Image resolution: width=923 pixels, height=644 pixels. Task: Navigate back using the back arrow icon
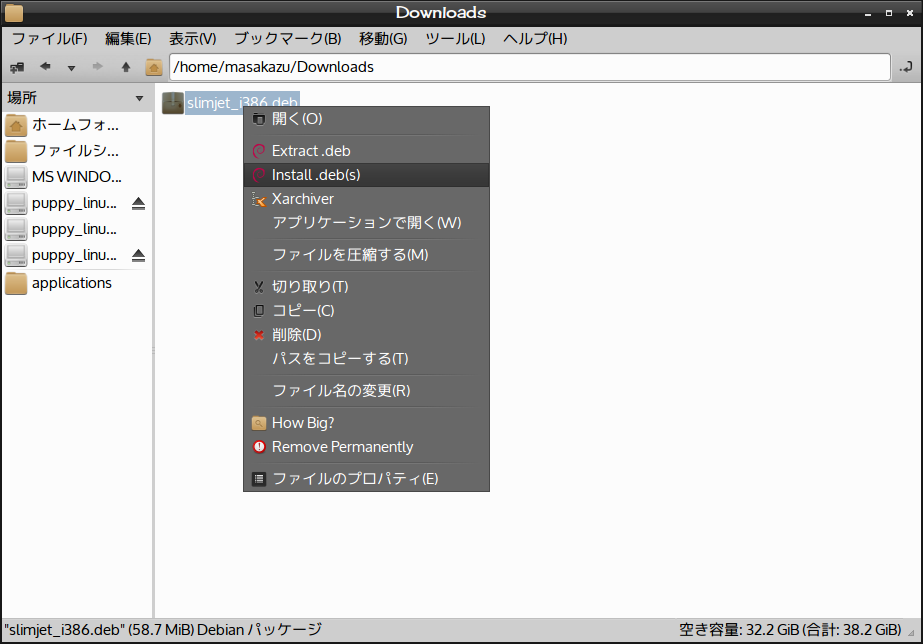tap(44, 67)
